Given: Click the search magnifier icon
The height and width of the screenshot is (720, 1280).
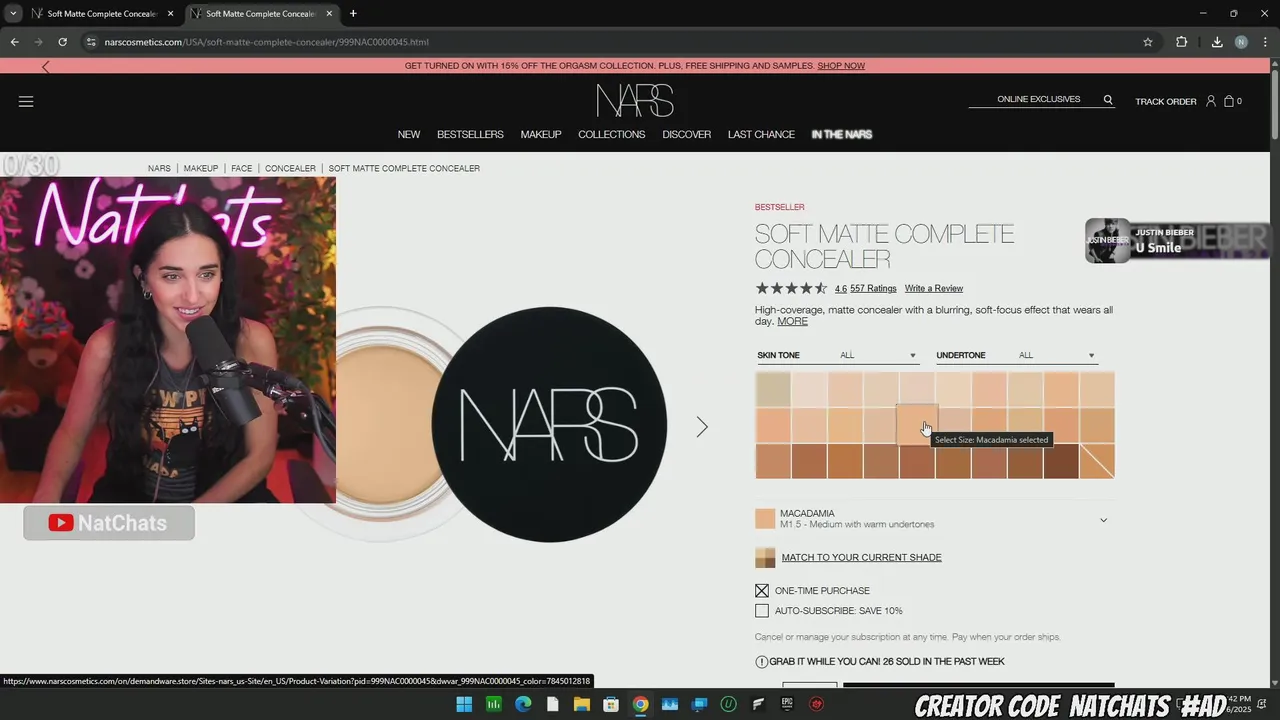Looking at the screenshot, I should tap(1108, 100).
